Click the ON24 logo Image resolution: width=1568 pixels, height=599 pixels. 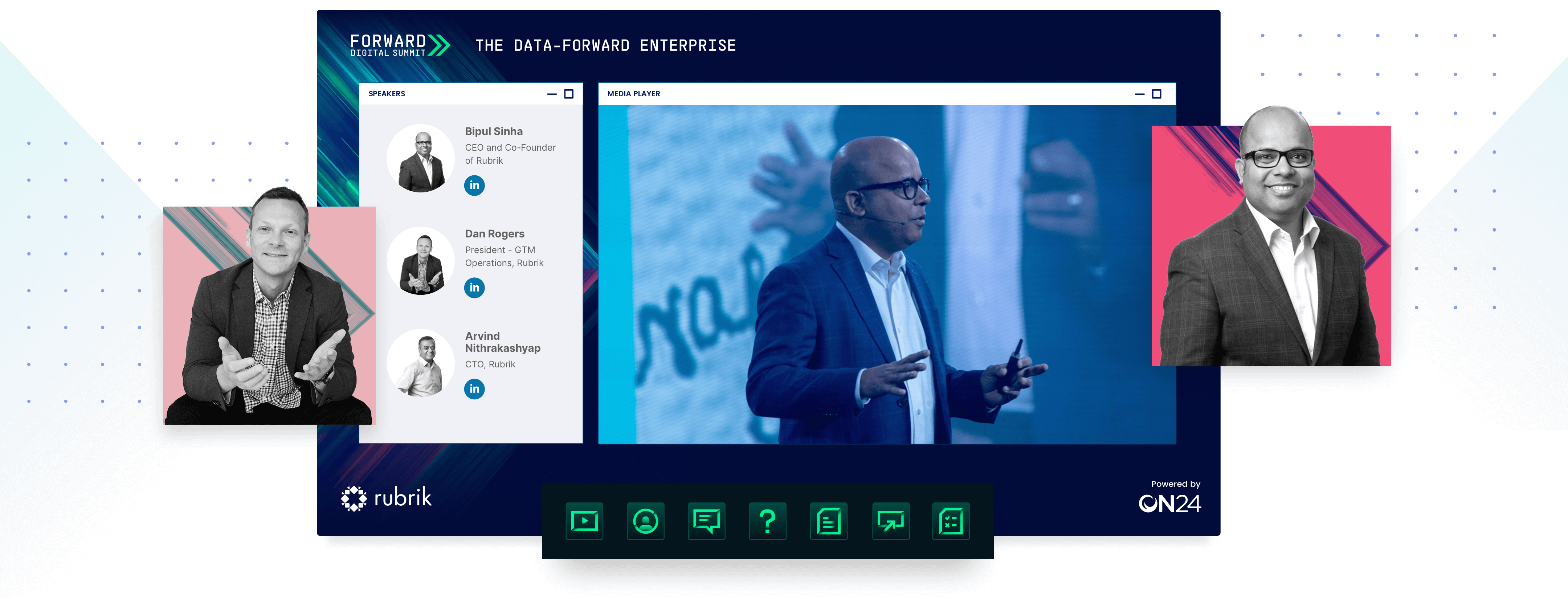(1170, 504)
